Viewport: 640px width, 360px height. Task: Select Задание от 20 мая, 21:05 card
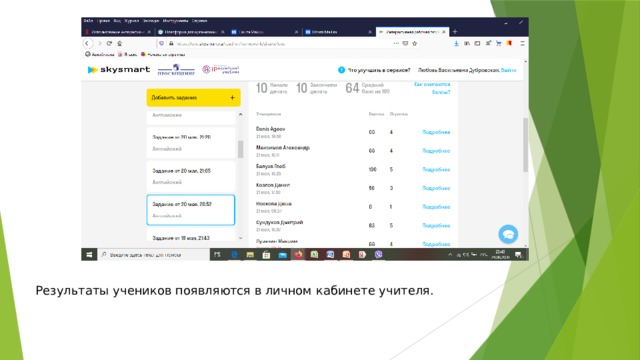191,176
